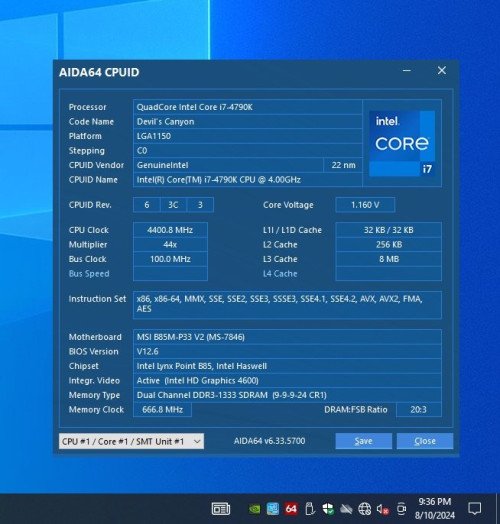Click the Show Desktop strip at taskbar edge
500x524 pixels.
(498, 509)
